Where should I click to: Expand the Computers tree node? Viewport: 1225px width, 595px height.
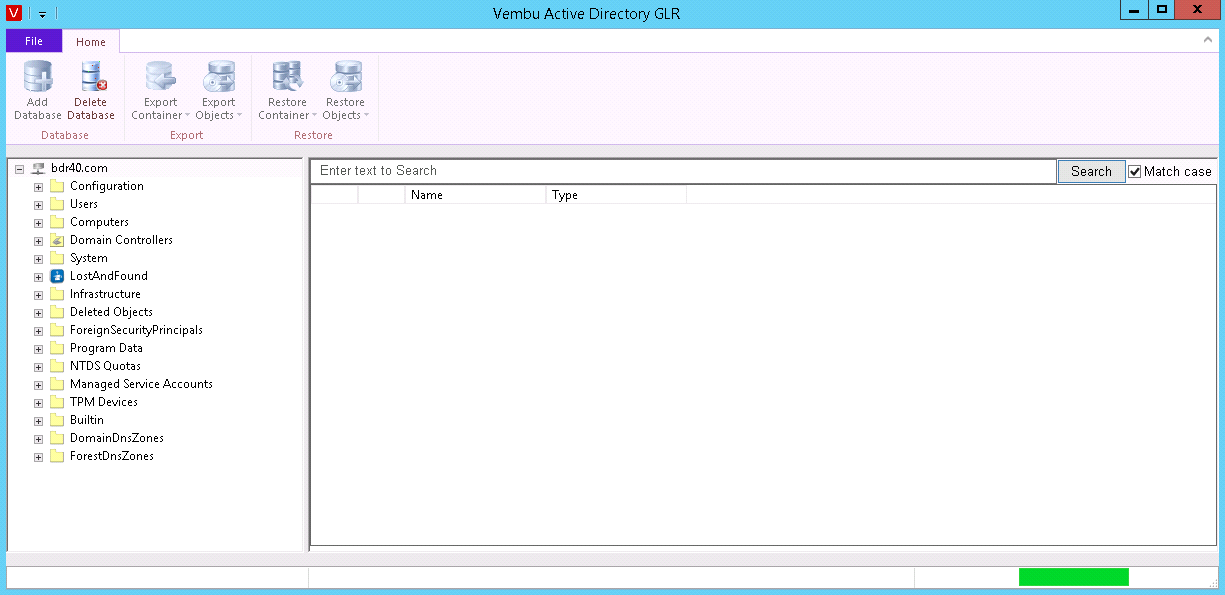[x=38, y=223]
